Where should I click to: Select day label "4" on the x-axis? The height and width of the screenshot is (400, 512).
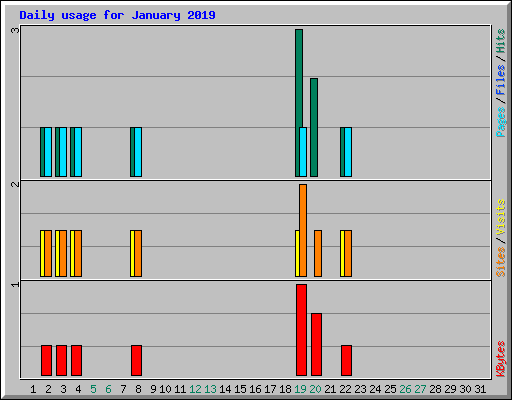tap(78, 389)
